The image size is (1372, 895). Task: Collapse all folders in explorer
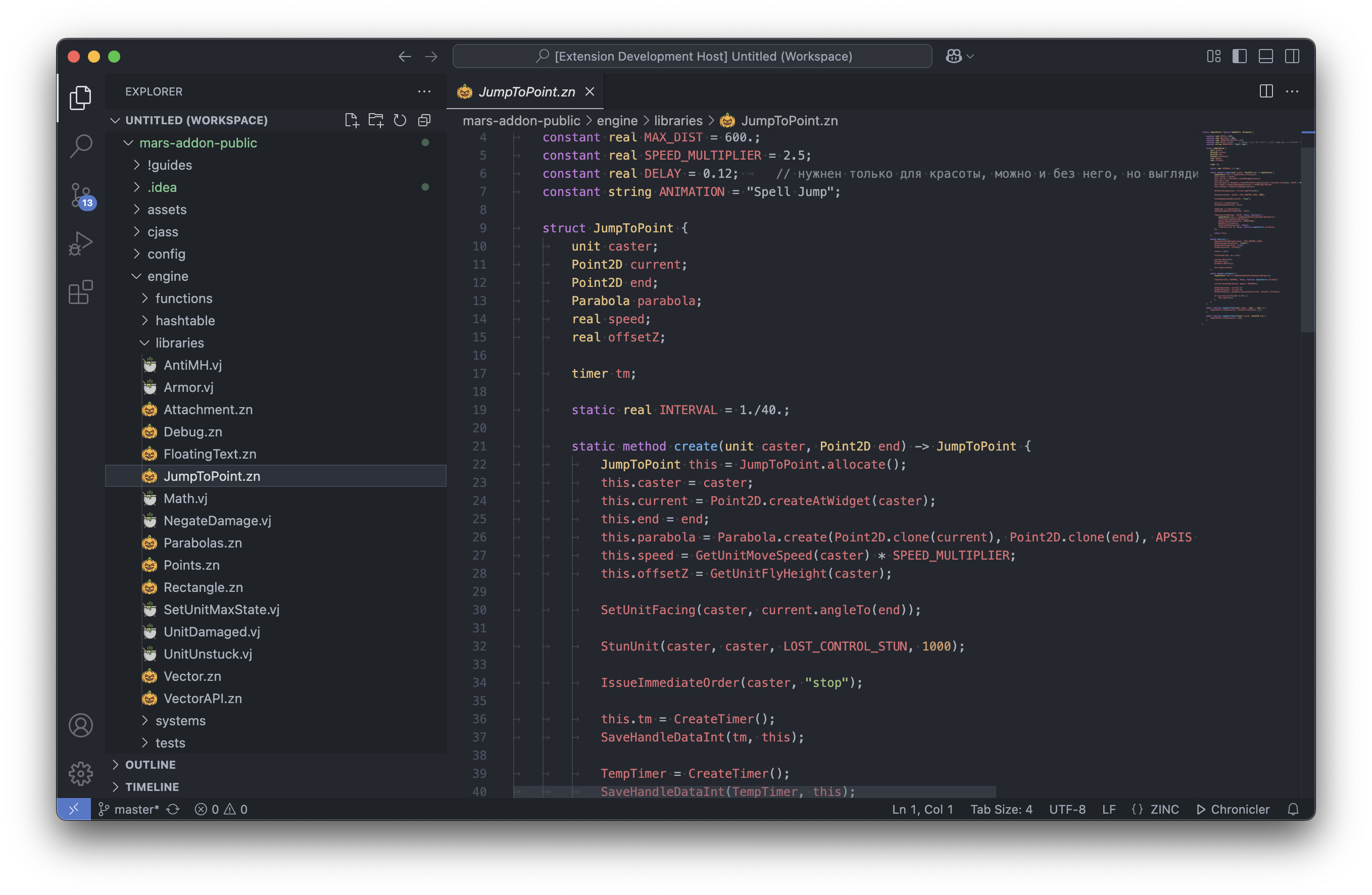[x=424, y=120]
